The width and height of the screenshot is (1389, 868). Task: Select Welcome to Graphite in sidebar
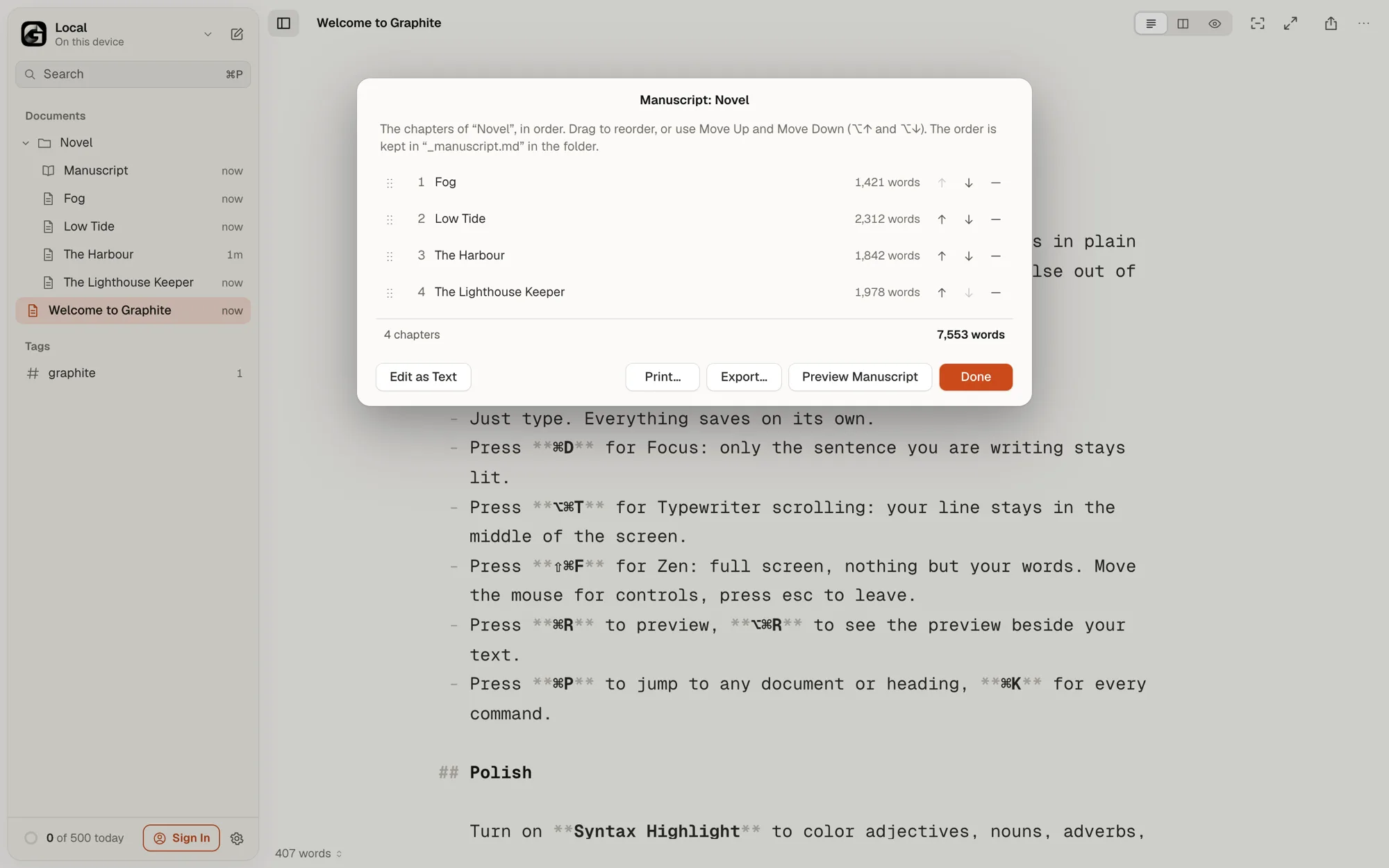[x=133, y=310]
